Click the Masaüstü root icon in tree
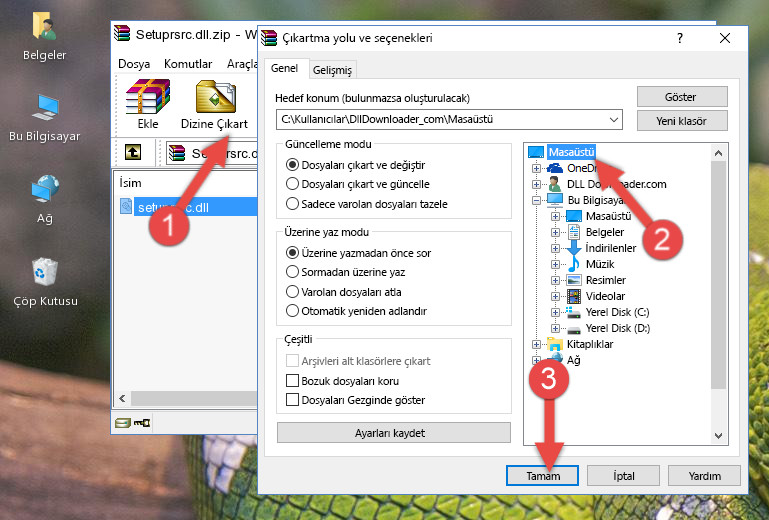The height and width of the screenshot is (520, 769). 536,152
